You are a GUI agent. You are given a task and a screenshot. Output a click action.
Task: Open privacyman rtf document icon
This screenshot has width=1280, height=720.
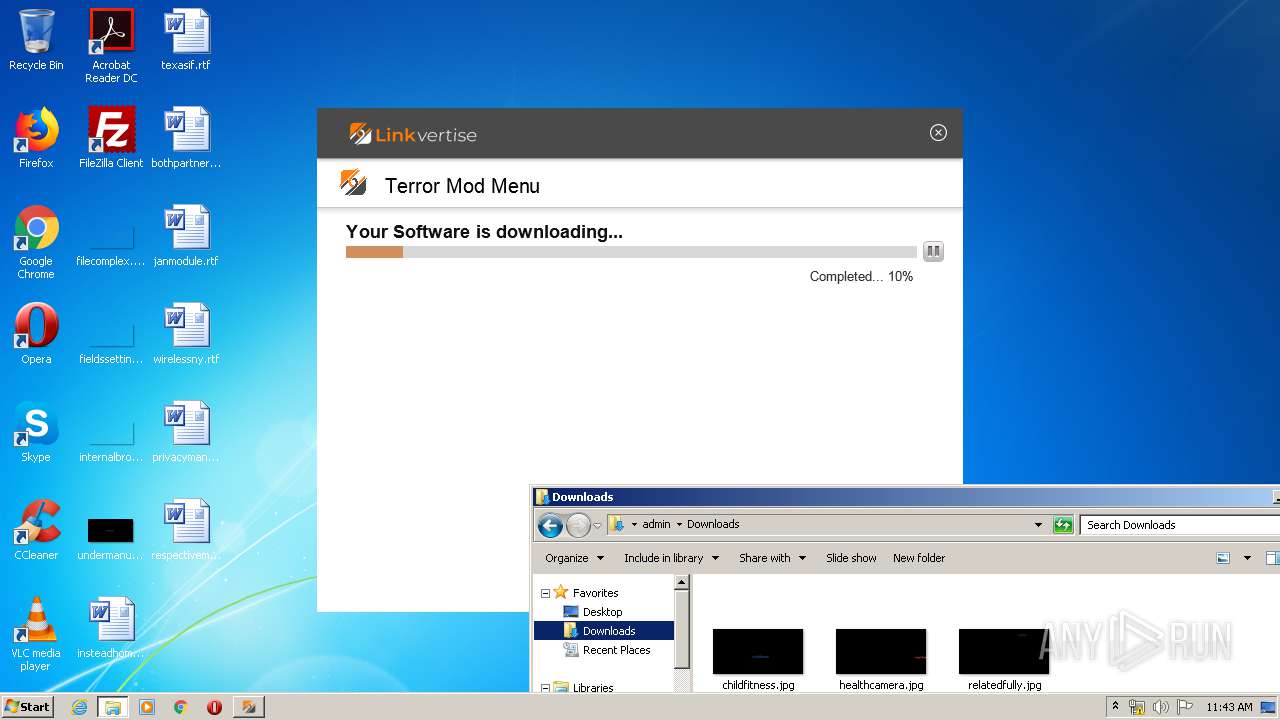tap(186, 432)
